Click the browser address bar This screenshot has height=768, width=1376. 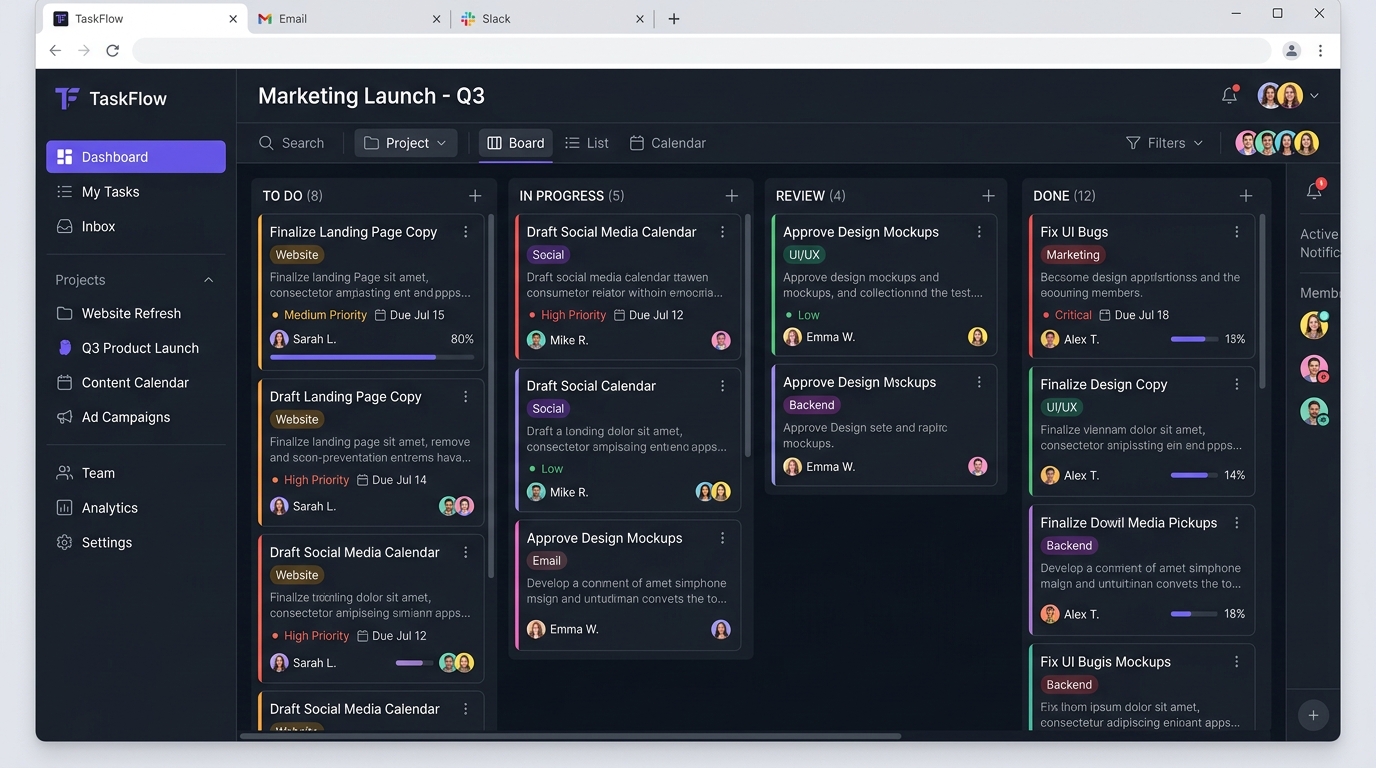[x=702, y=50]
